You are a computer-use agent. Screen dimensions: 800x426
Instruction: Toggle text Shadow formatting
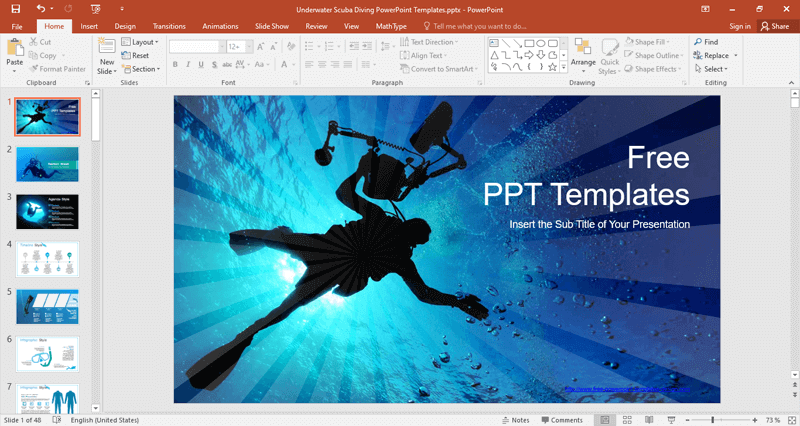(214, 64)
